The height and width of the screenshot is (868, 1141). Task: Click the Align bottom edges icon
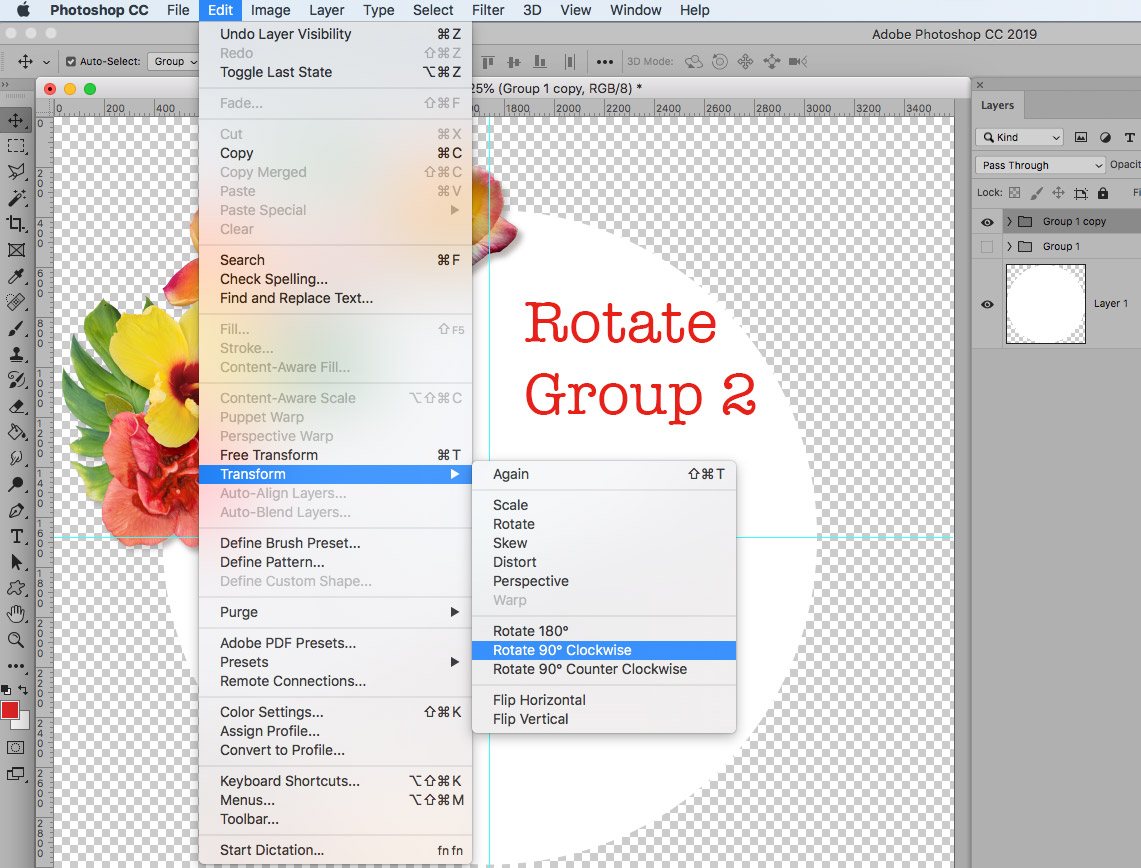[540, 62]
